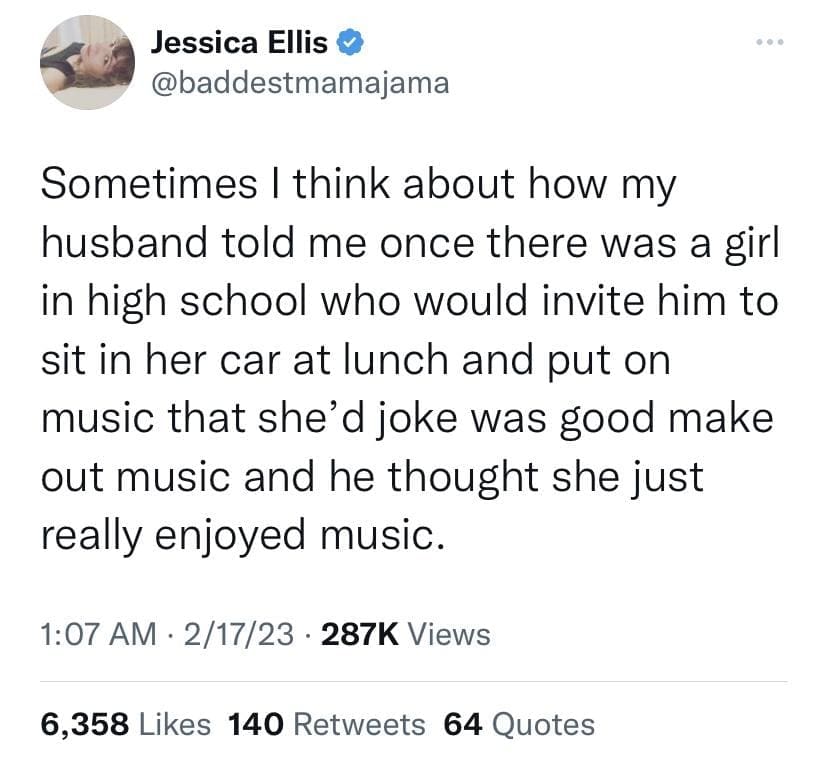The height and width of the screenshot is (758, 828).
Task: Open the Likes list label
Action: (176, 724)
